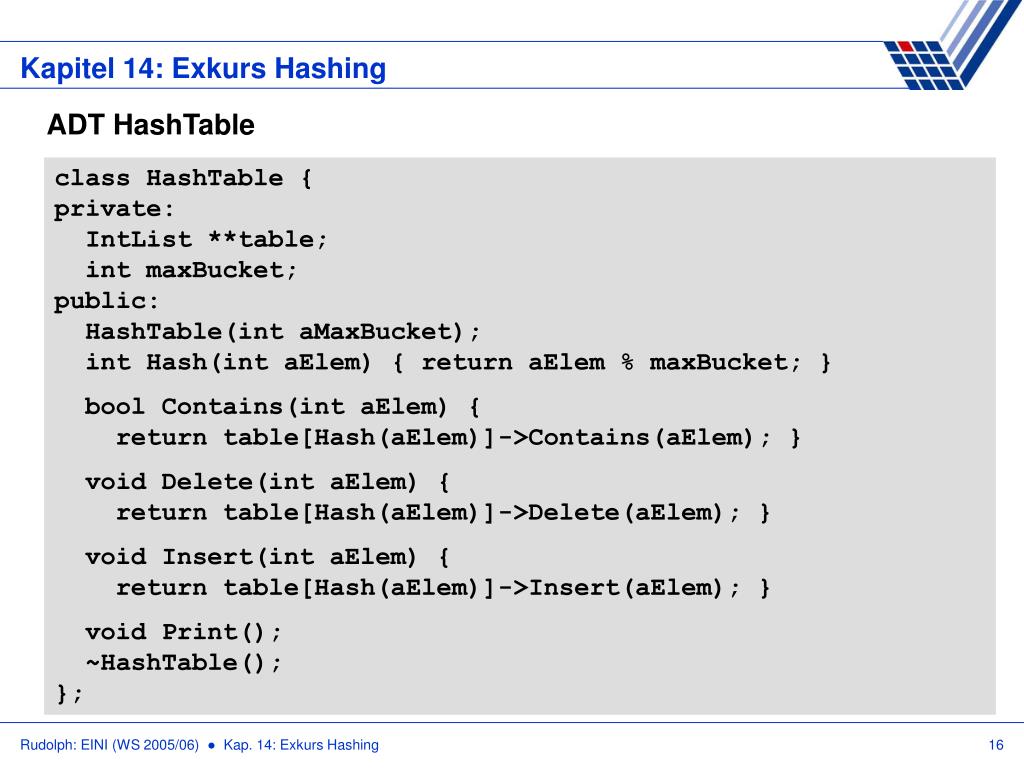Click the page number 16 in footer
The height and width of the screenshot is (768, 1024).
click(996, 745)
